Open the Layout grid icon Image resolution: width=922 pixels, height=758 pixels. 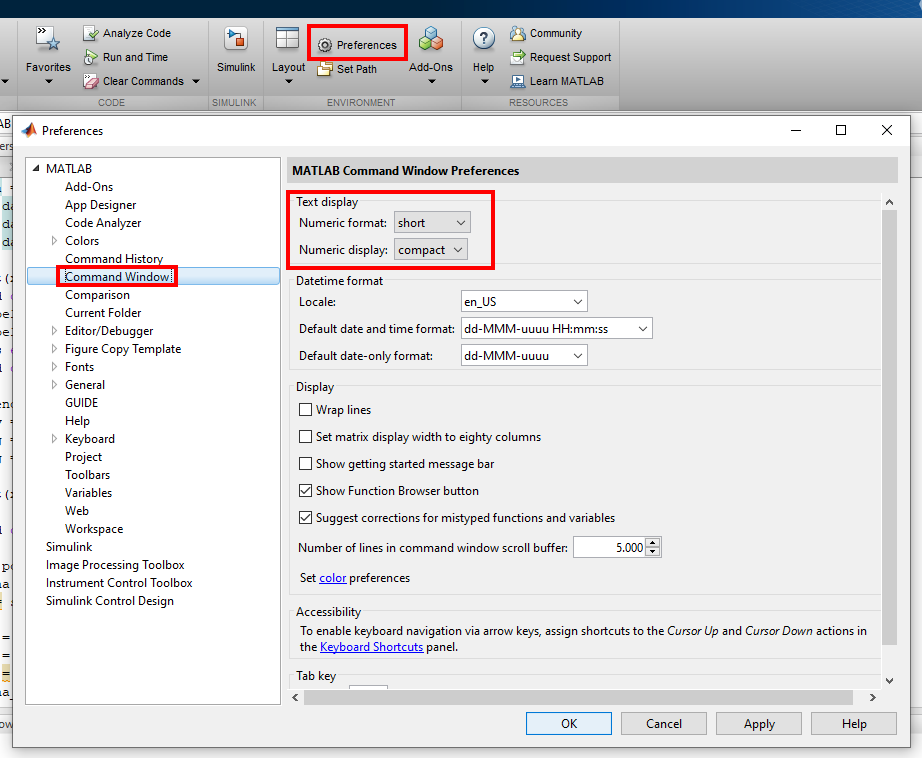(288, 38)
